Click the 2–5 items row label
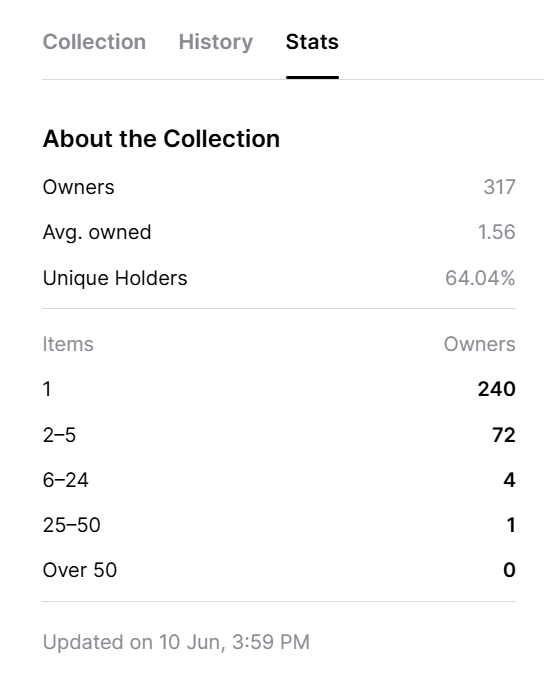 click(59, 435)
